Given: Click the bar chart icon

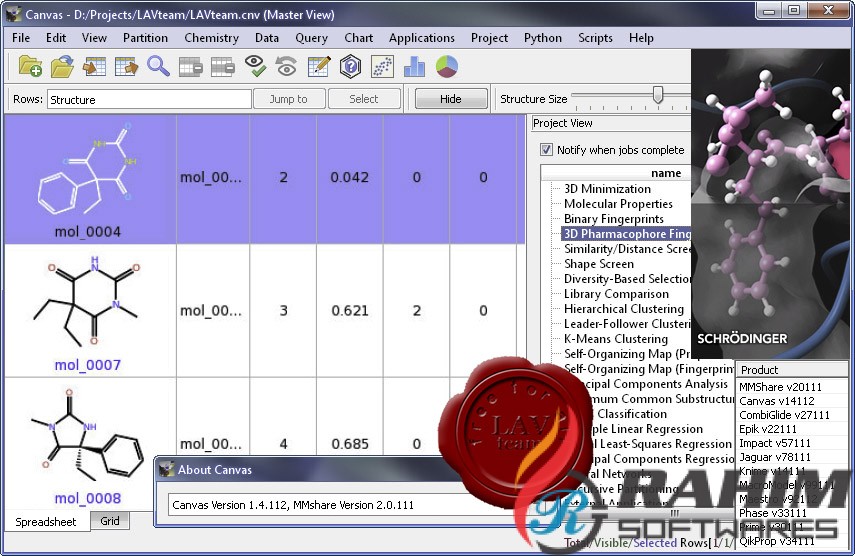Looking at the screenshot, I should [414, 66].
